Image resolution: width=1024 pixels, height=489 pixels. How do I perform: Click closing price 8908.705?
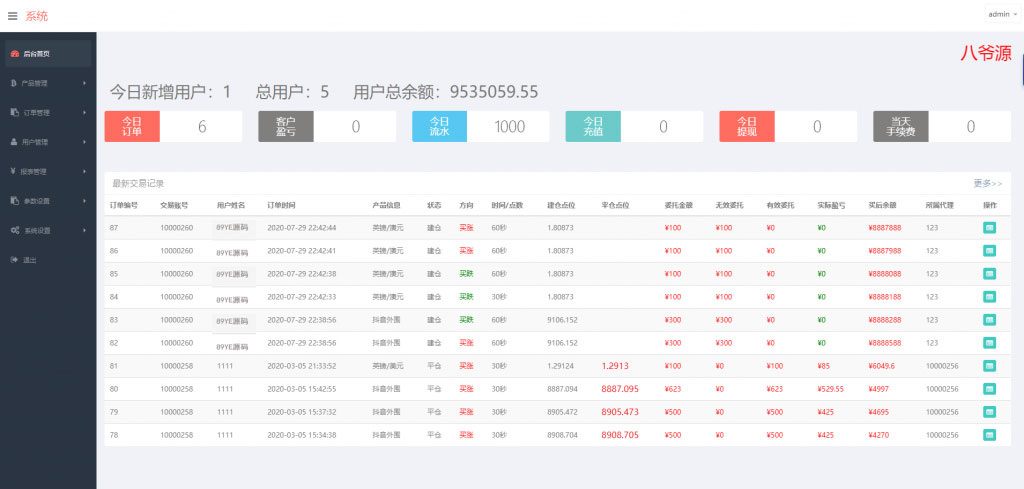click(x=620, y=435)
